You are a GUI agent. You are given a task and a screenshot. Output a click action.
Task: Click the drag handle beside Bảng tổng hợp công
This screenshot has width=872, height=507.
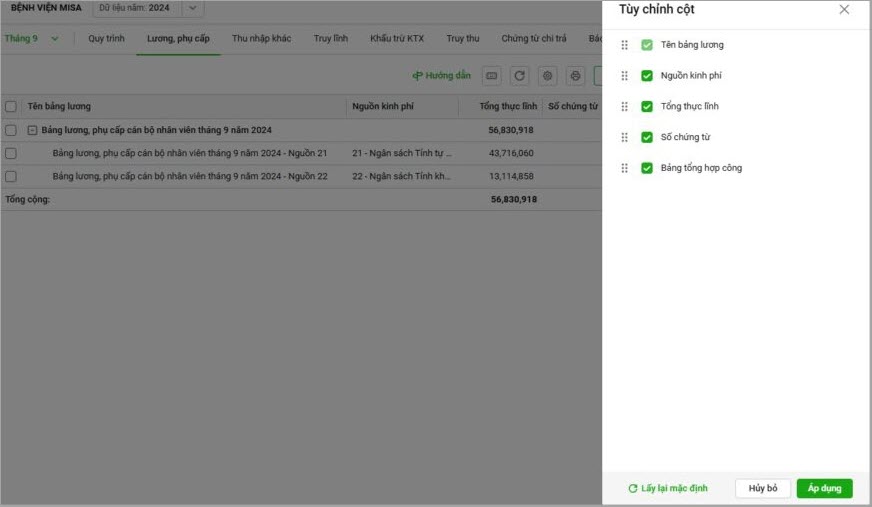625,168
